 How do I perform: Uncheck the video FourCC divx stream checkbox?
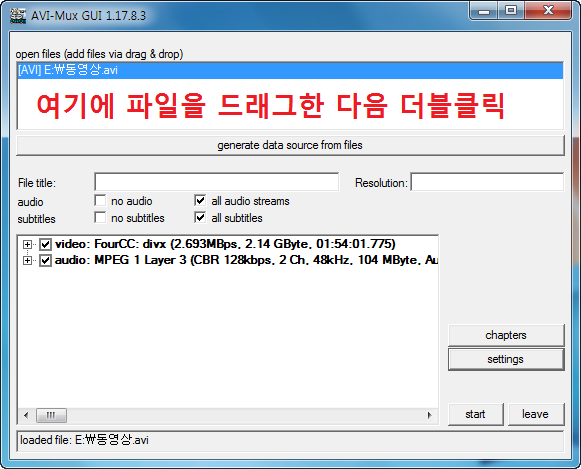(x=45, y=245)
